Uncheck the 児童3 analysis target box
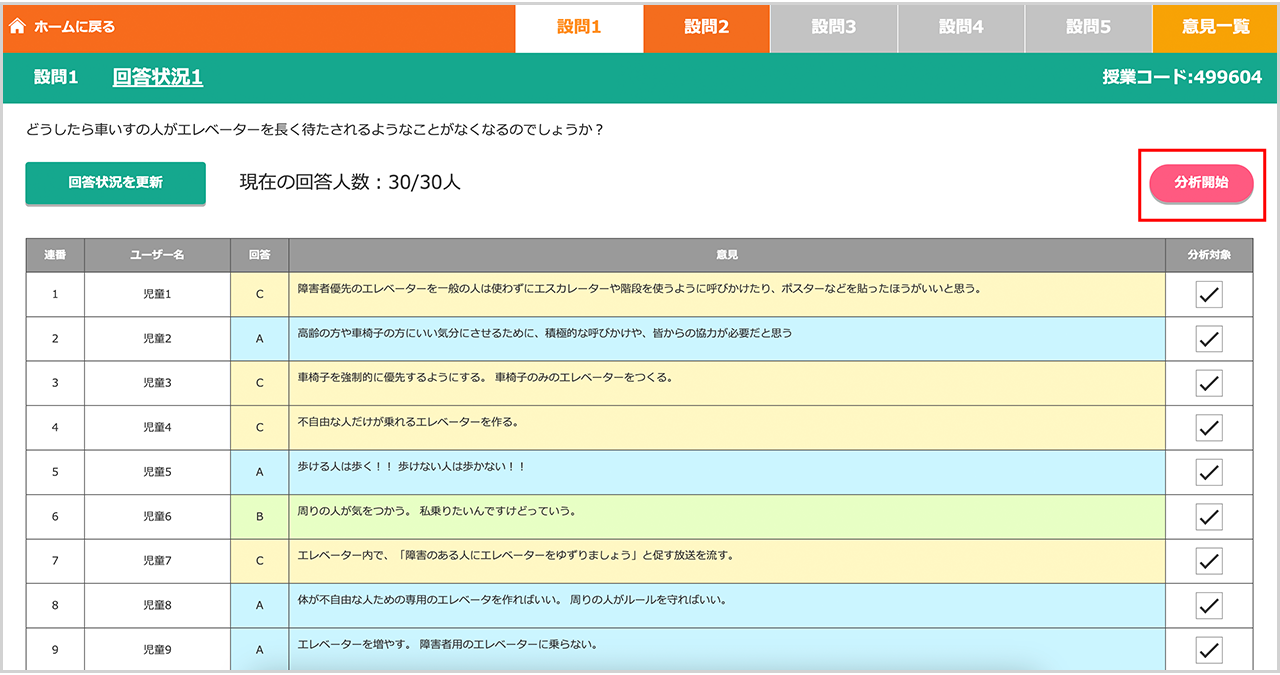The image size is (1280, 675). [x=1209, y=383]
